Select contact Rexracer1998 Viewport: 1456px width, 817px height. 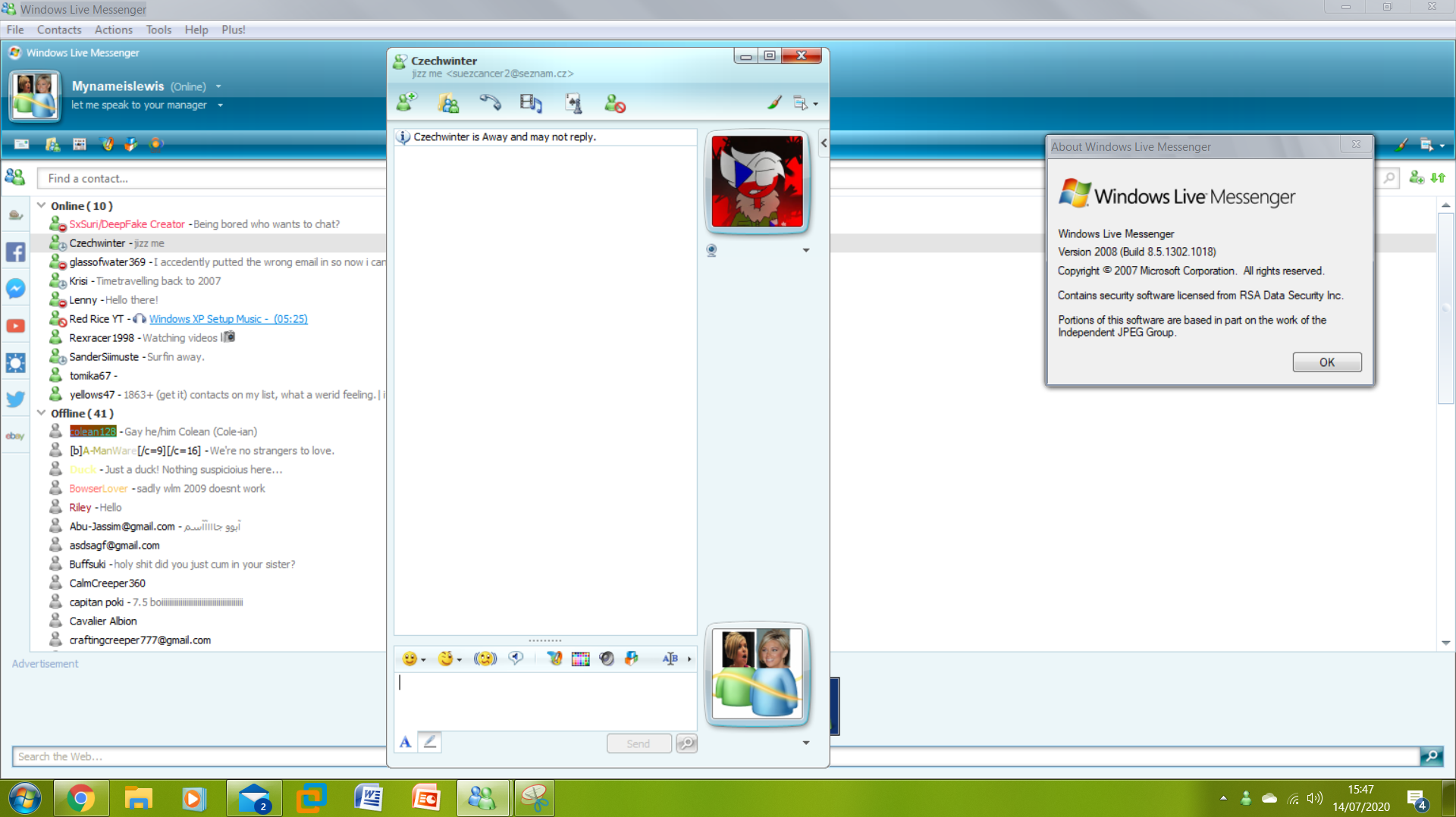tap(102, 338)
